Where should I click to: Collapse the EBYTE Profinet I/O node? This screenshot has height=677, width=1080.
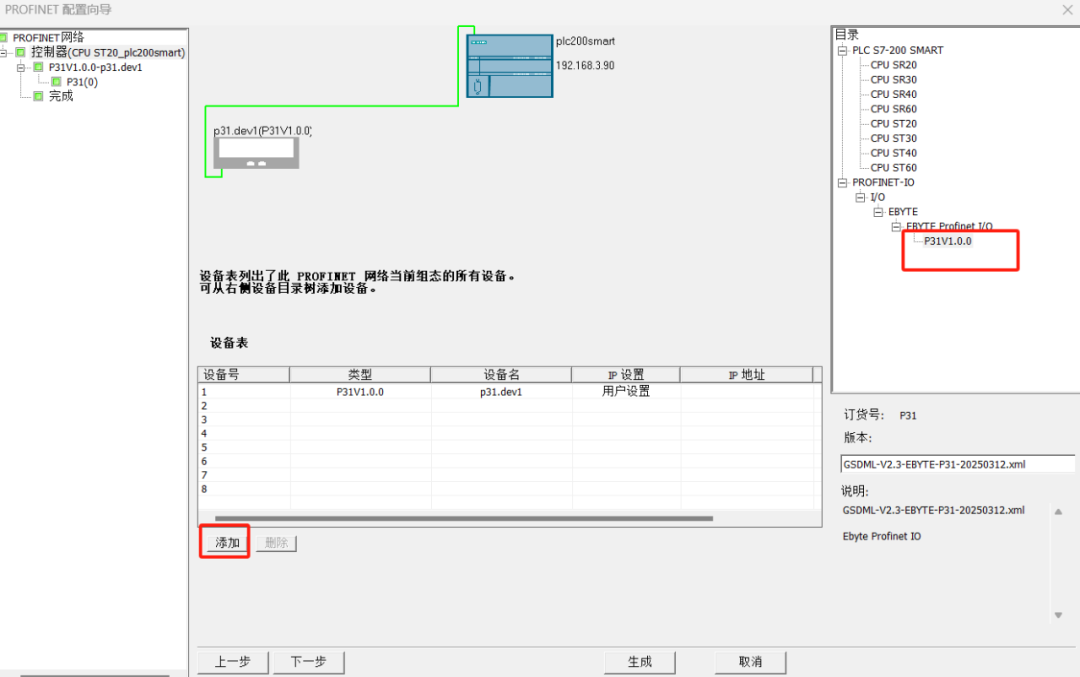(896, 226)
